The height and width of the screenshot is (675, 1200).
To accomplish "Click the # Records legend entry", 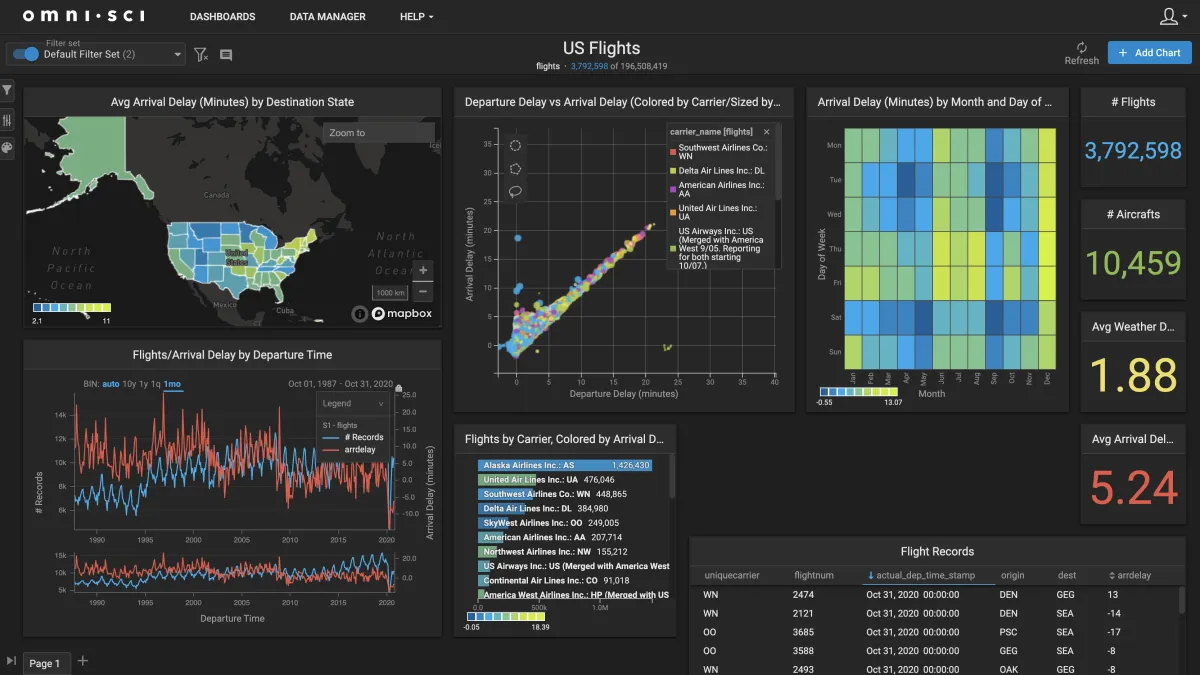I will click(353, 437).
